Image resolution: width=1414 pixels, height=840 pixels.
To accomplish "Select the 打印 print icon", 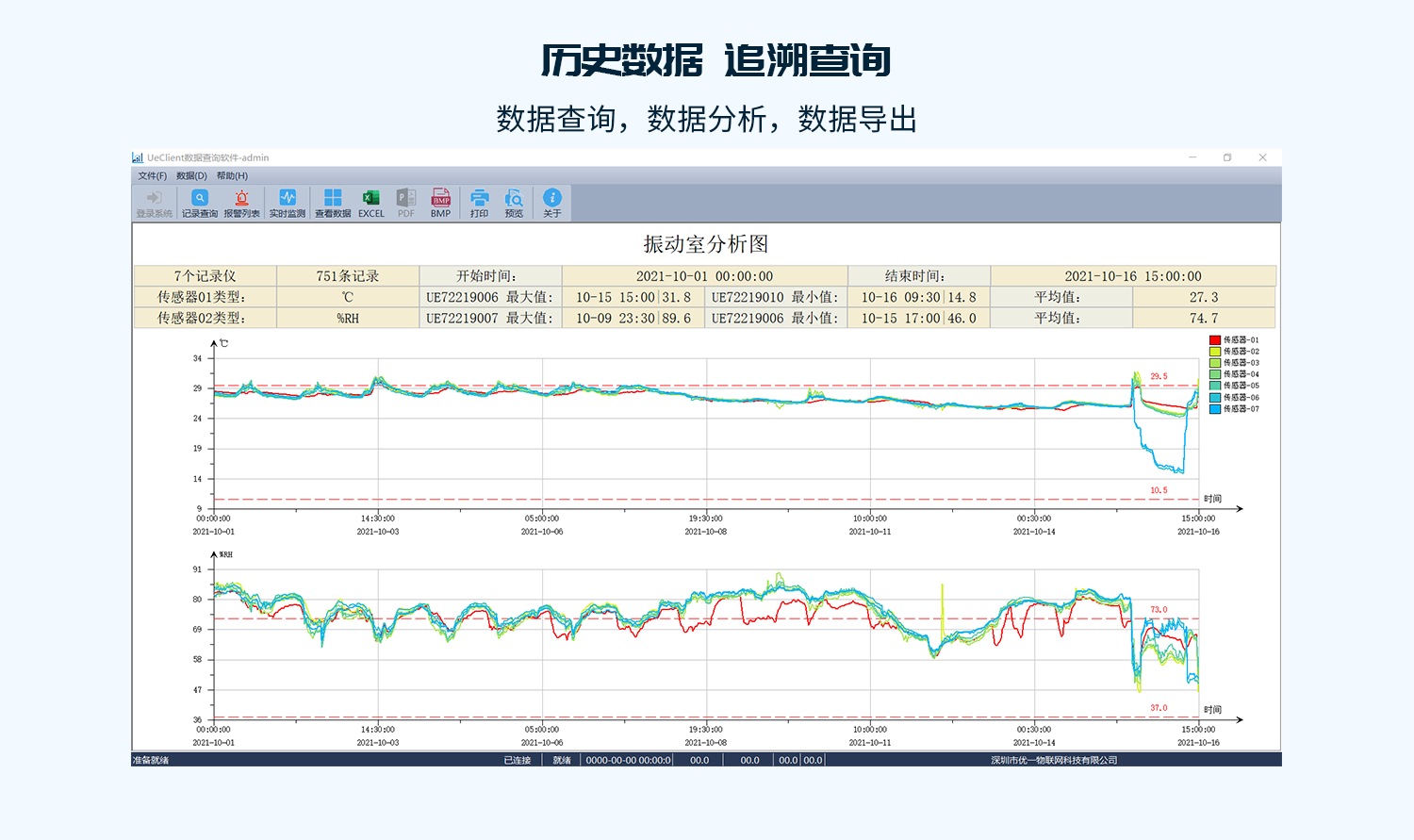I will 480,201.
